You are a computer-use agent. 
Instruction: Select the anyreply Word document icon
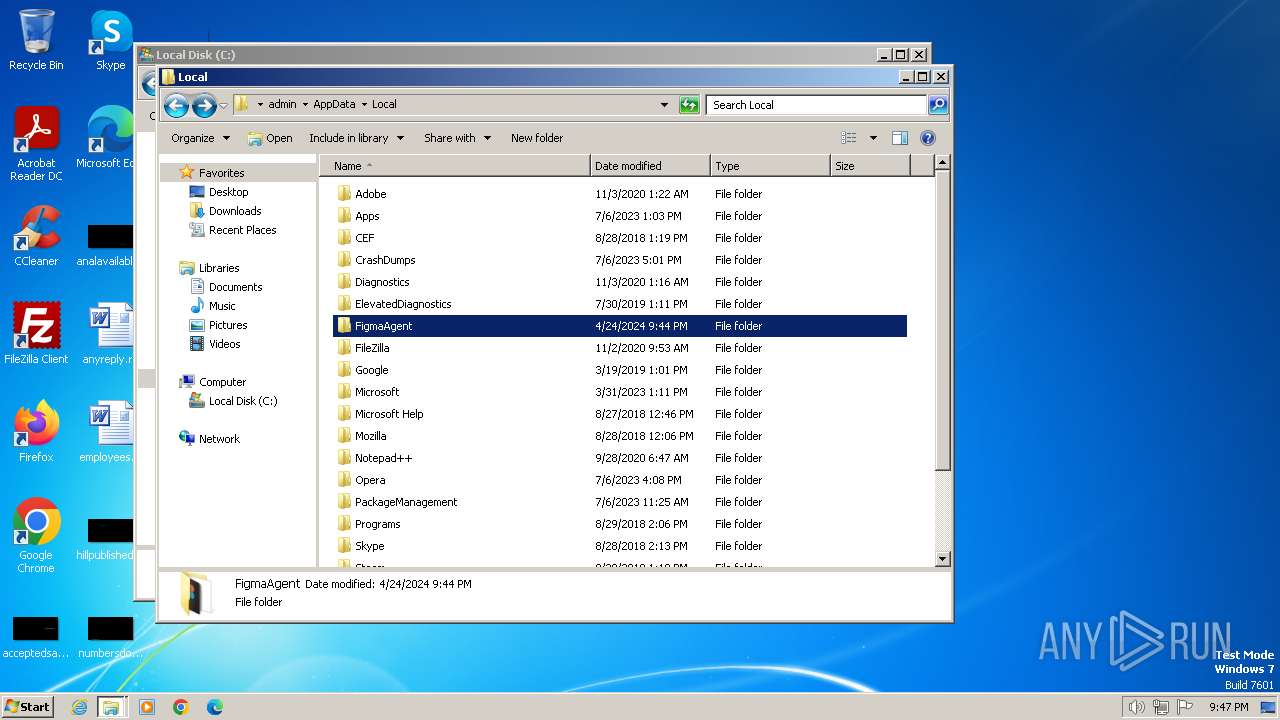[x=110, y=334]
